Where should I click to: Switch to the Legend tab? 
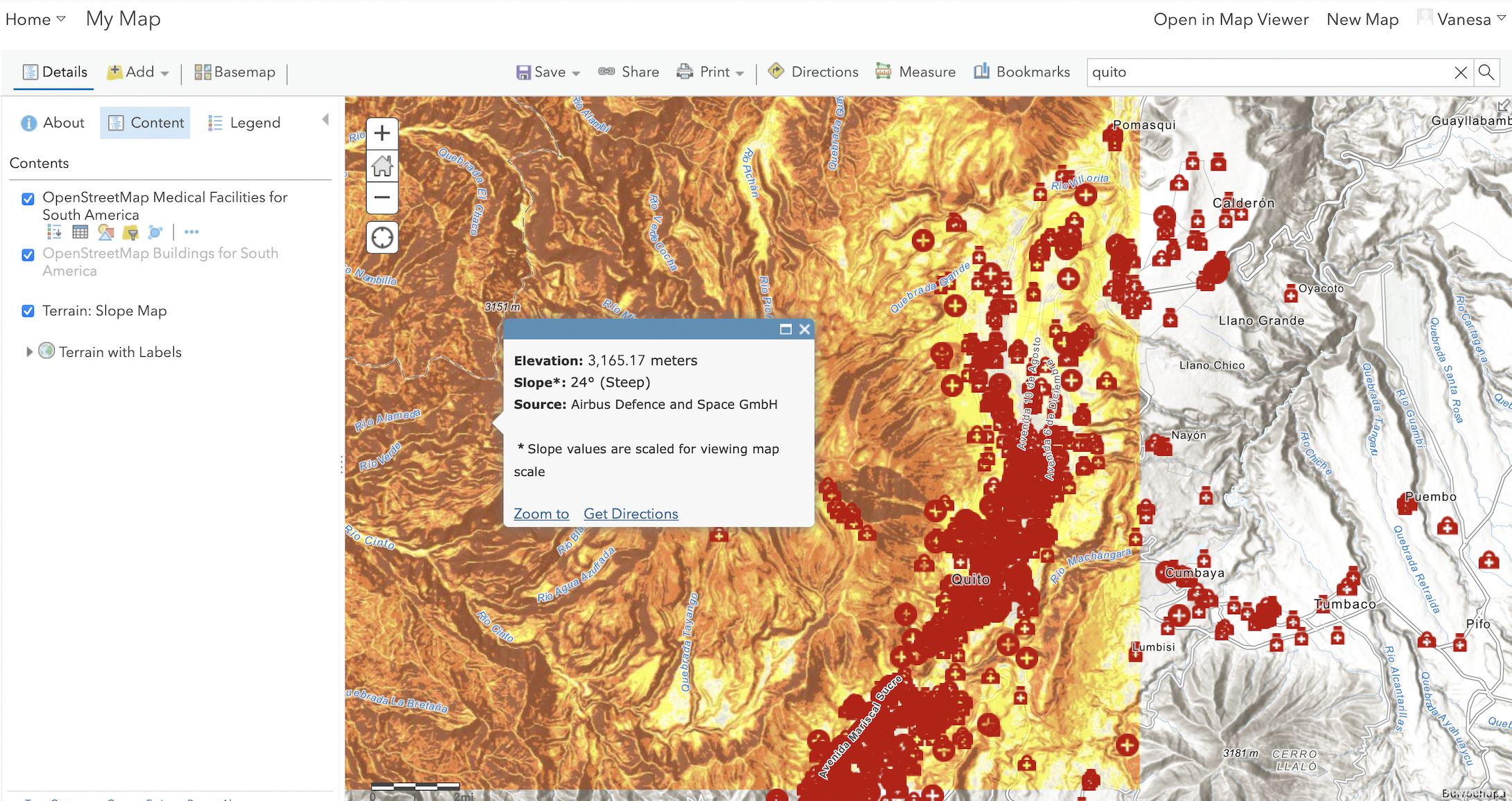[244, 123]
